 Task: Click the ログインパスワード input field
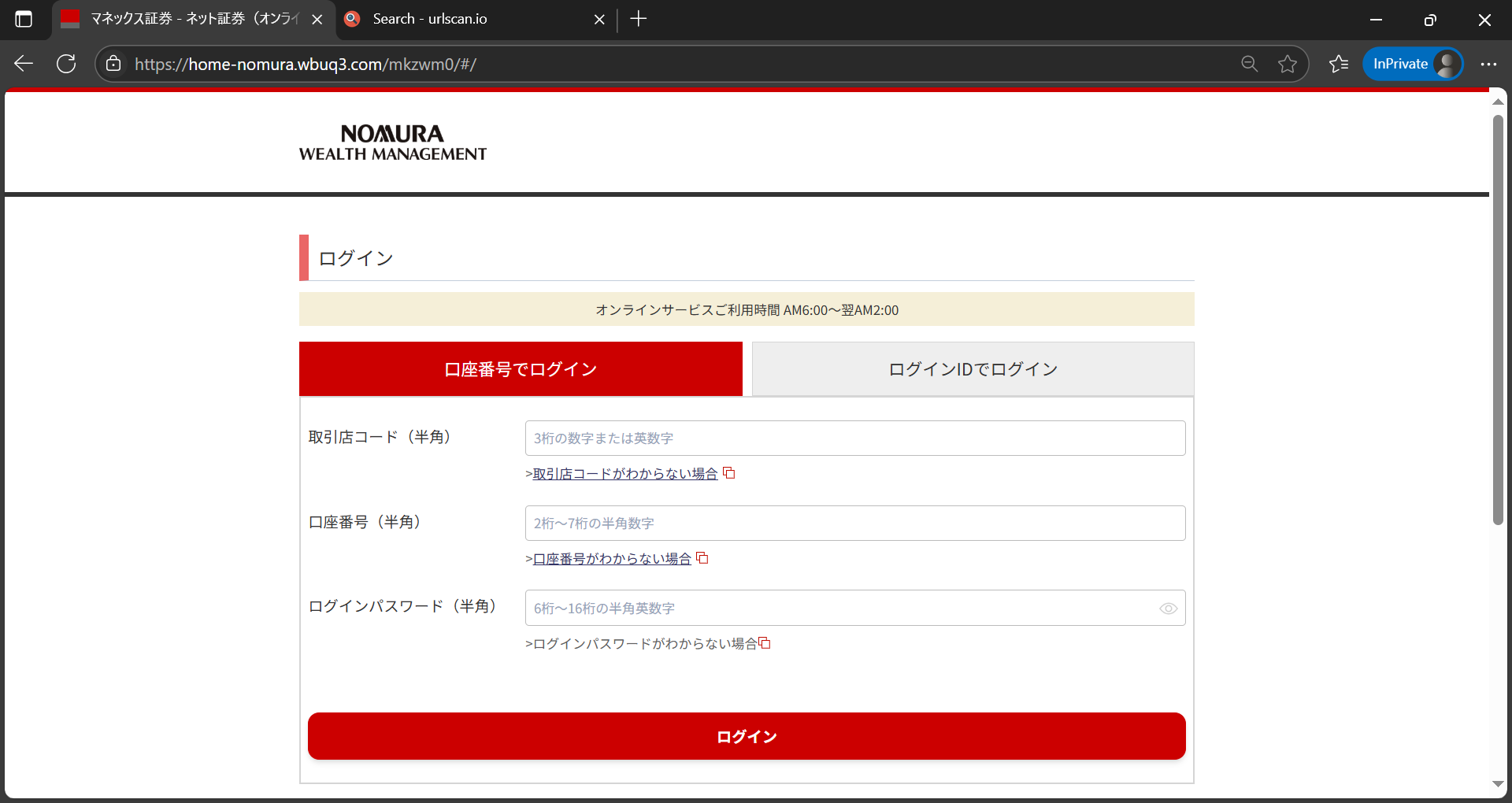855,608
